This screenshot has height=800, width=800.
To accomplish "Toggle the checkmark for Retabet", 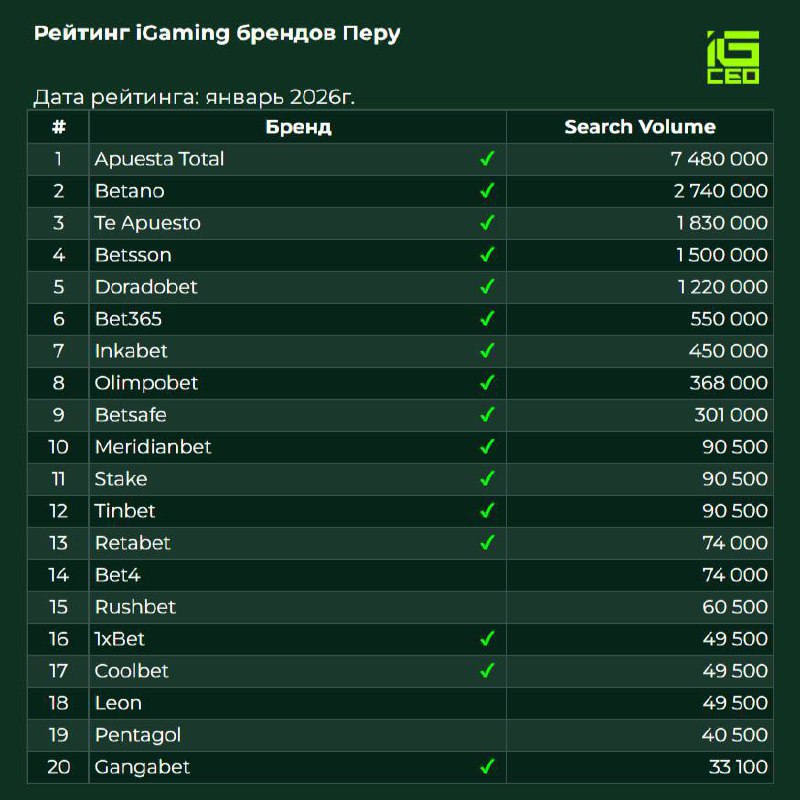I will (487, 543).
